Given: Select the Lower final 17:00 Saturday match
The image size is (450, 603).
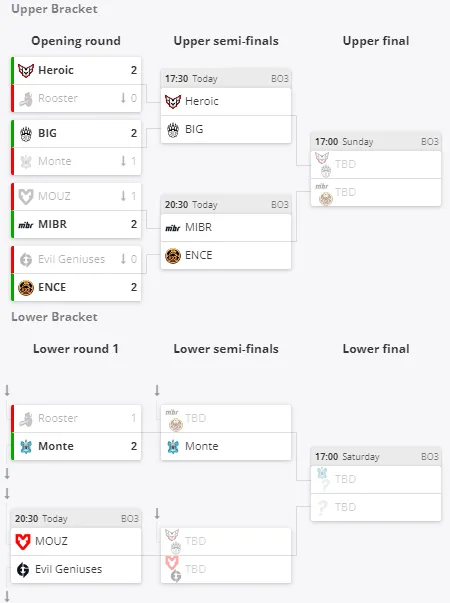Looking at the screenshot, I should click(376, 484).
